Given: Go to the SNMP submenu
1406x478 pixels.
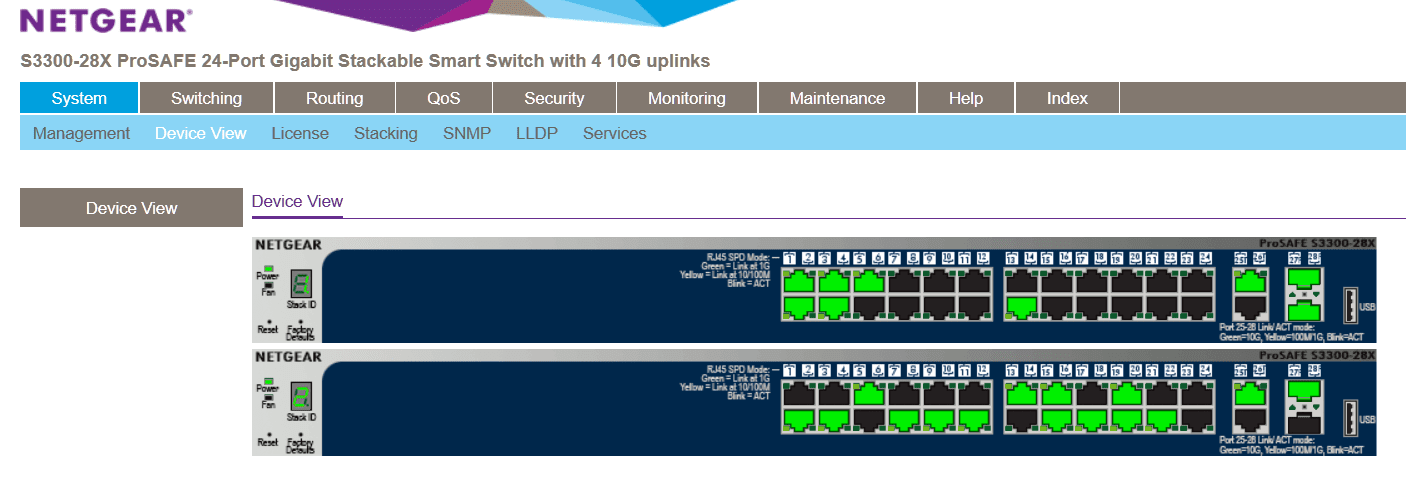Looking at the screenshot, I should (467, 133).
